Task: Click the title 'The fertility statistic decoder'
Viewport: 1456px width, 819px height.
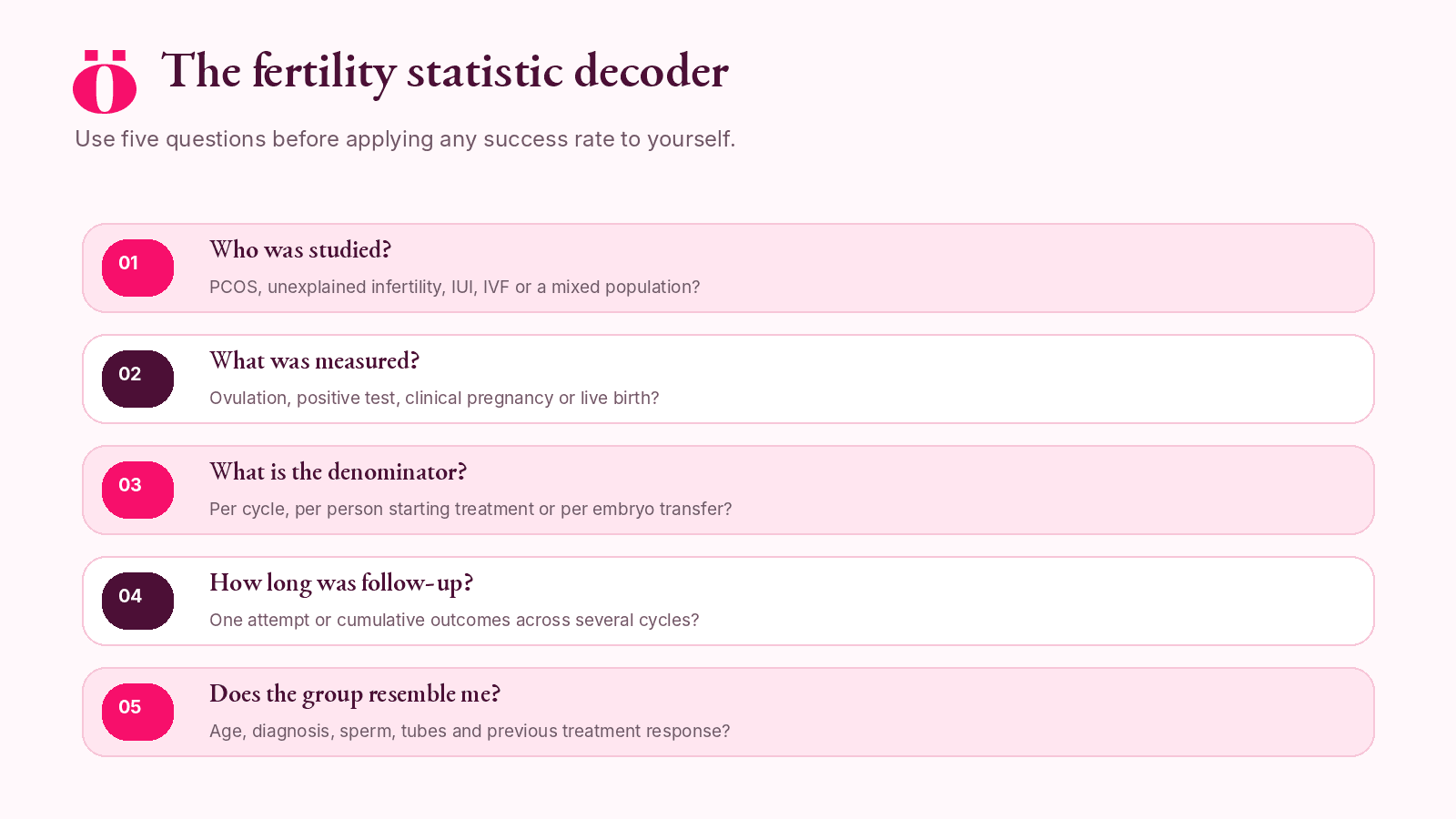Action: tap(445, 71)
